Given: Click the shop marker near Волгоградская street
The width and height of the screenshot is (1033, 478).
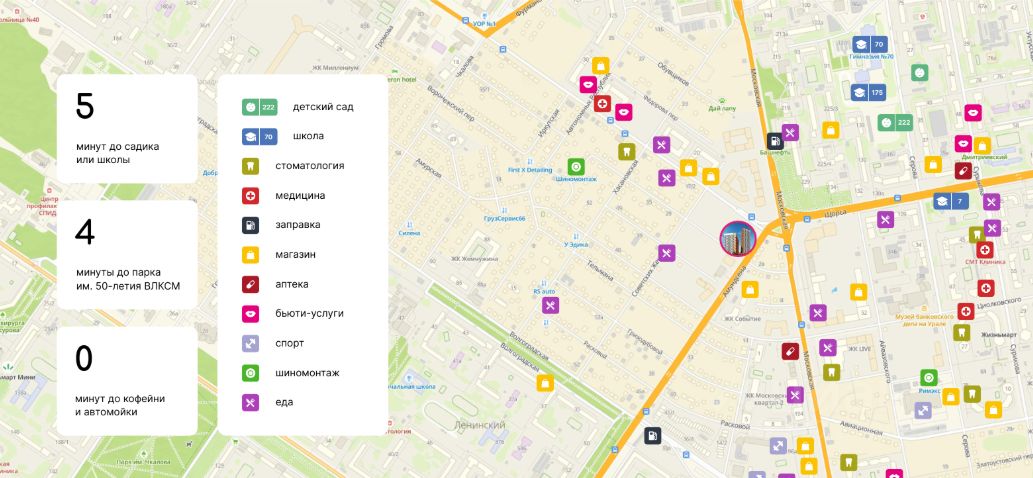Looking at the screenshot, I should coord(545,383).
